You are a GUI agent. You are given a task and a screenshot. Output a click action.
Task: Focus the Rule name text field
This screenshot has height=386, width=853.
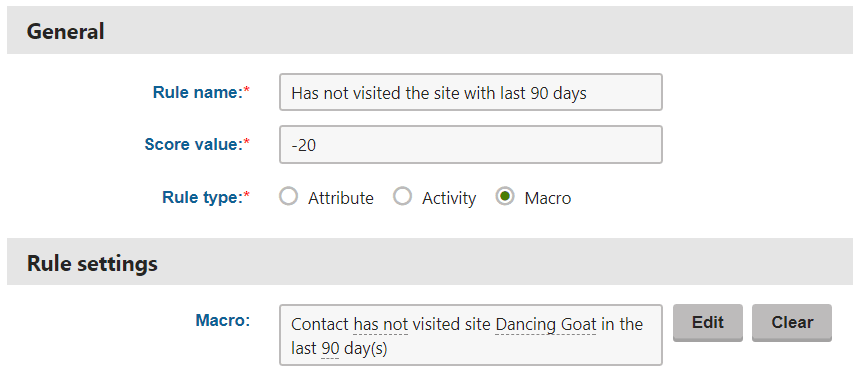pos(471,92)
